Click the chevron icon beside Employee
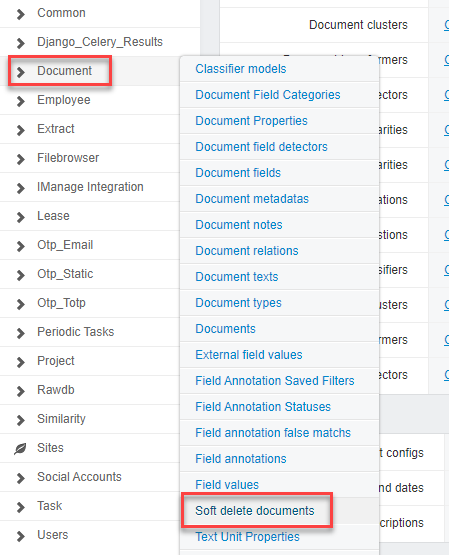The height and width of the screenshot is (555, 449). (x=21, y=101)
